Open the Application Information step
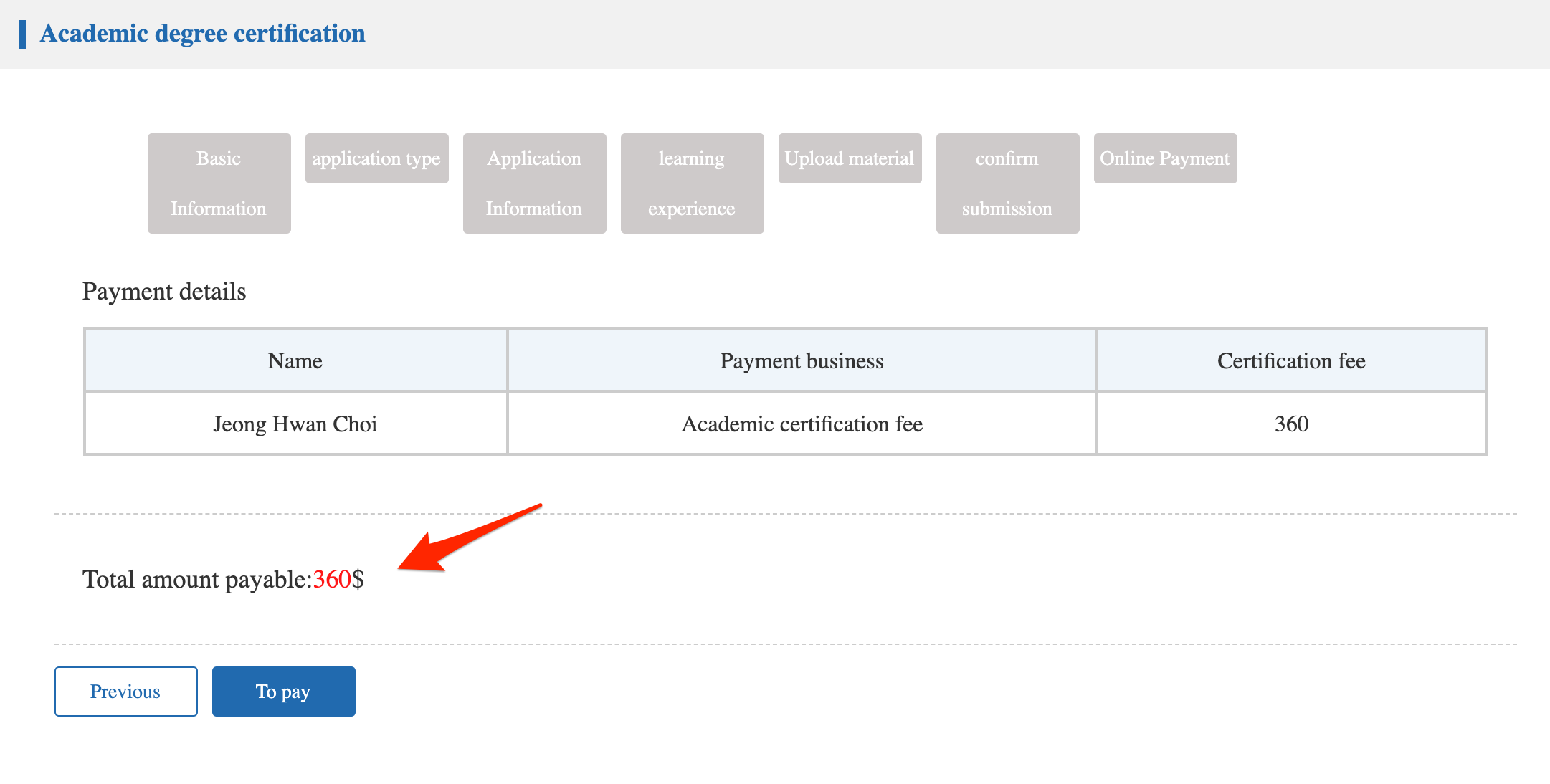The image size is (1550, 784). [x=534, y=183]
